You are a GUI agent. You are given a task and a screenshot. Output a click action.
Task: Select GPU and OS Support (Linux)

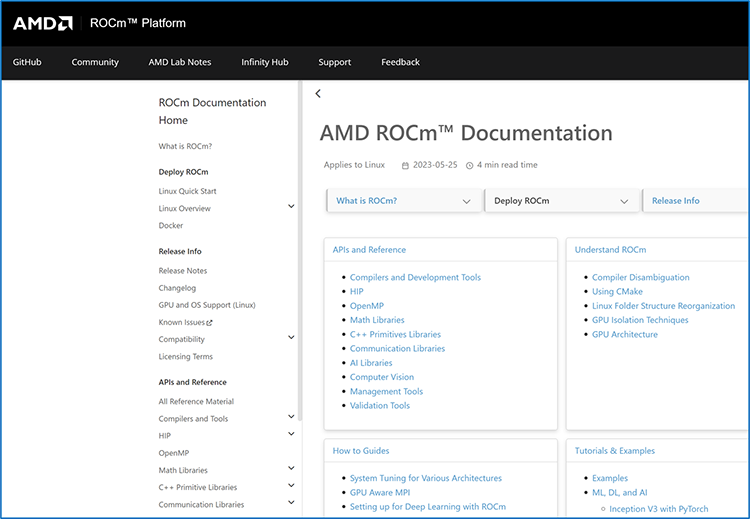tap(207, 305)
